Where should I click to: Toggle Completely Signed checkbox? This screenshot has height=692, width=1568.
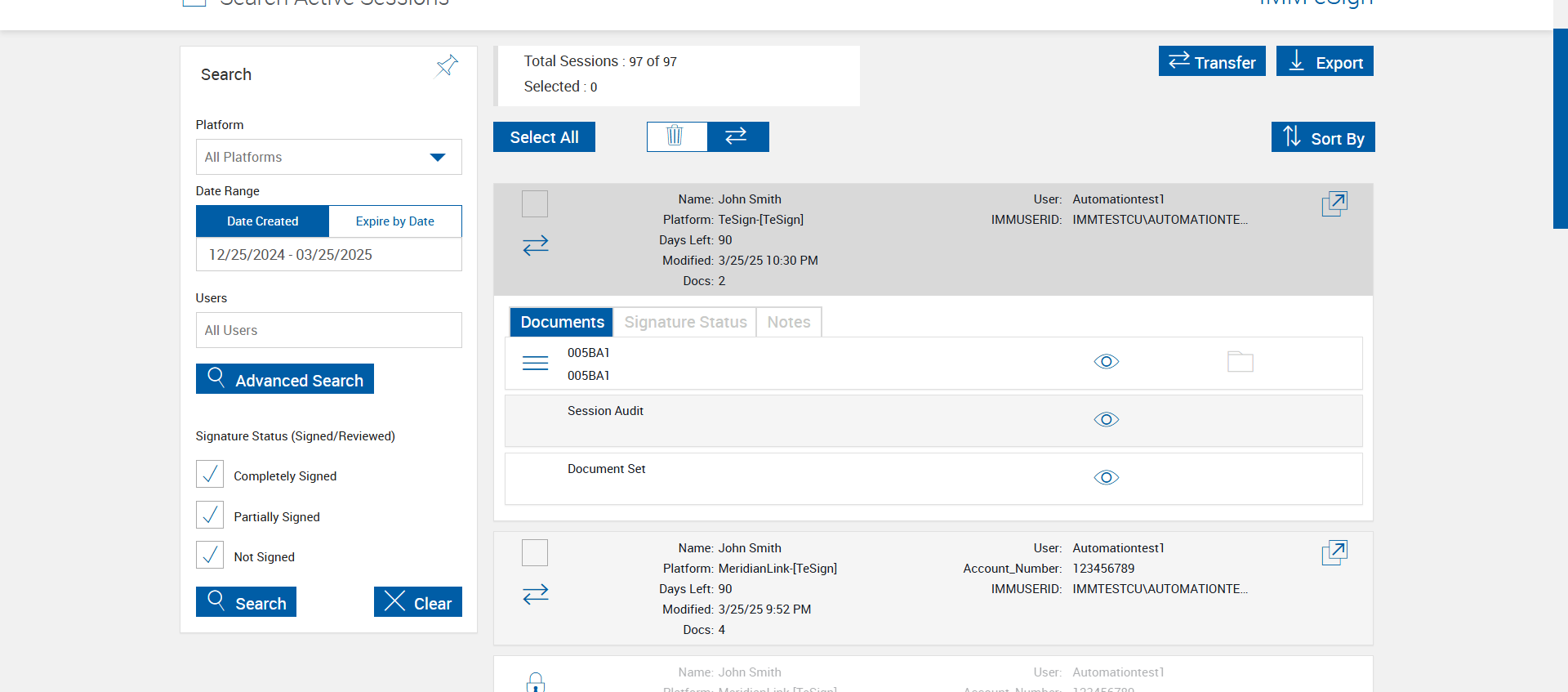(x=210, y=474)
